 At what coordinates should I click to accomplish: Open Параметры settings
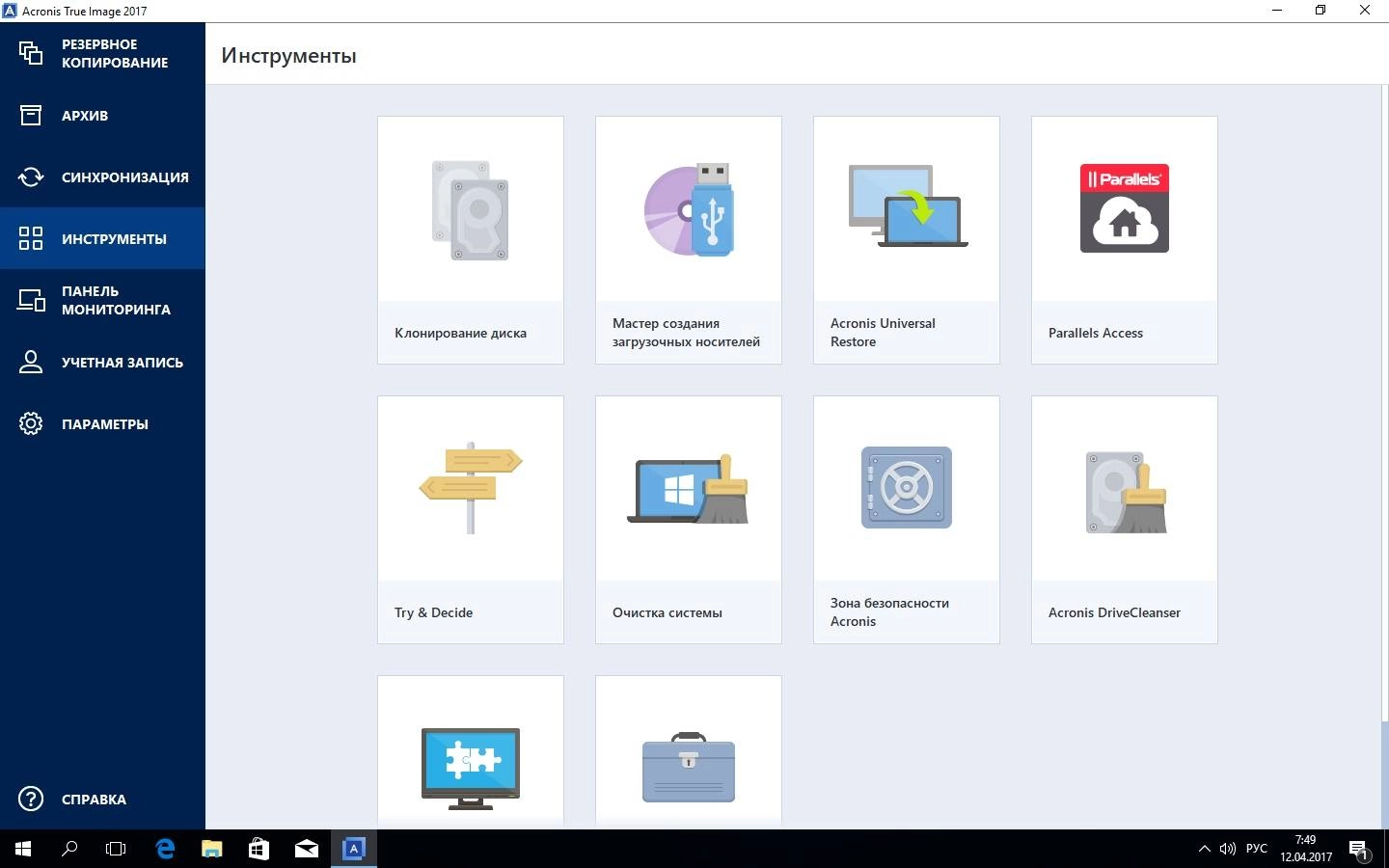pos(102,423)
